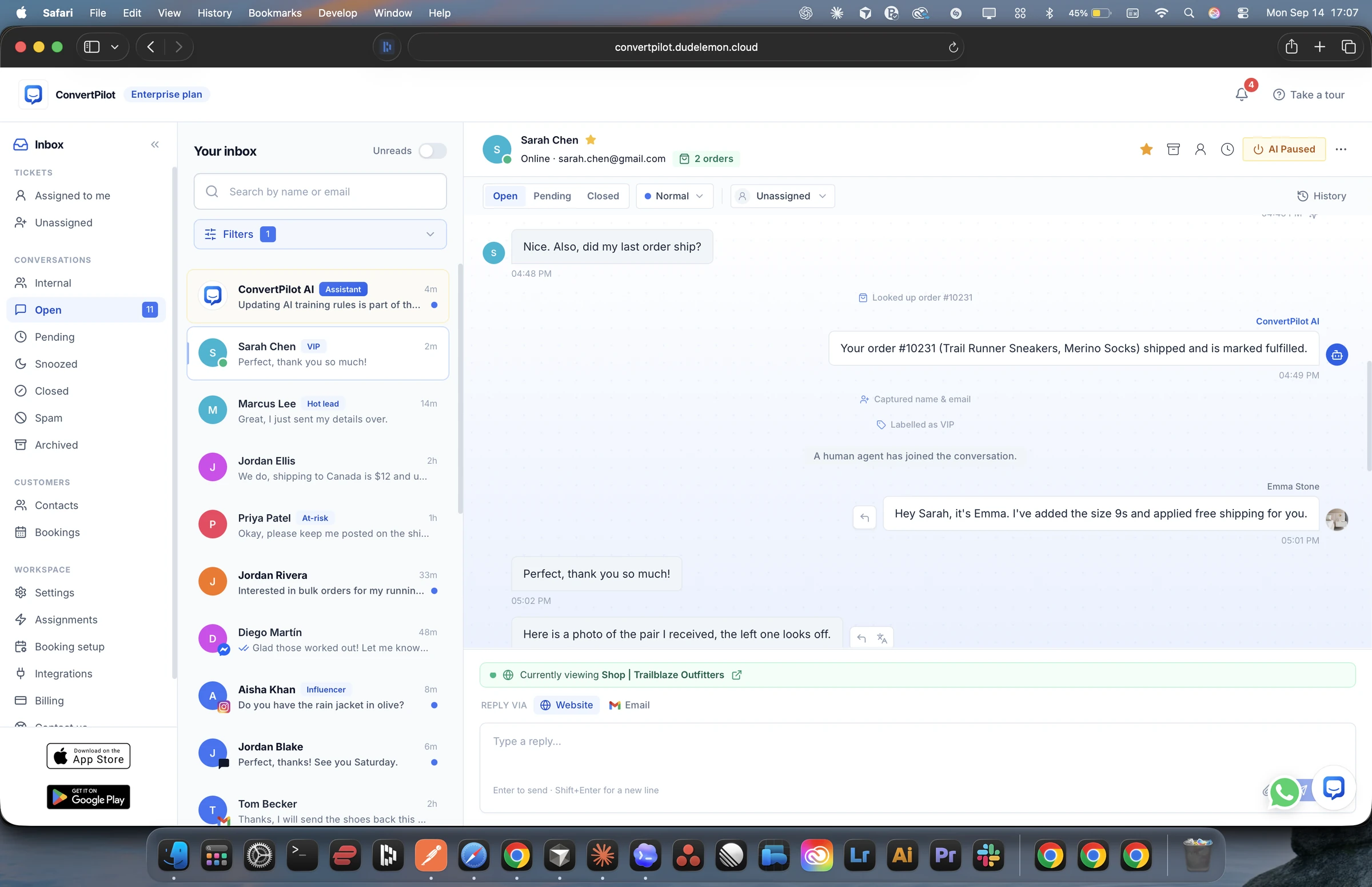Open the three-dot more options menu

[1341, 149]
